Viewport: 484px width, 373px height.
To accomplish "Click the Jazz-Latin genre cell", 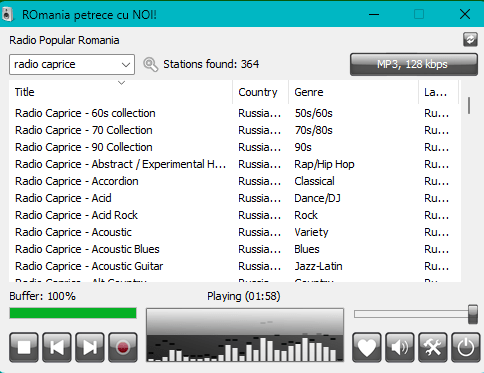I will click(x=318, y=266).
